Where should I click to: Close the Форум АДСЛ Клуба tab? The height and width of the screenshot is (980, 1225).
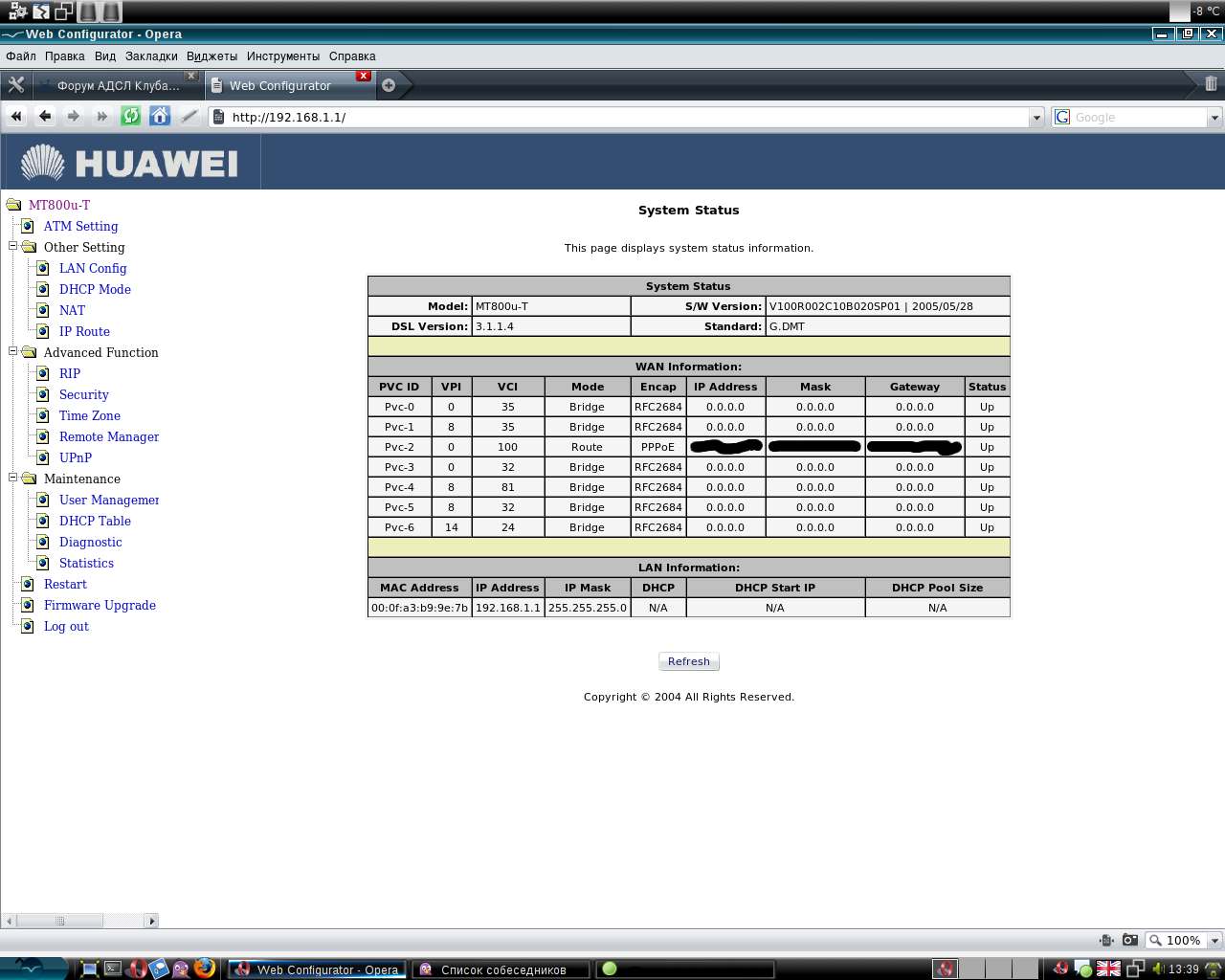[191, 76]
